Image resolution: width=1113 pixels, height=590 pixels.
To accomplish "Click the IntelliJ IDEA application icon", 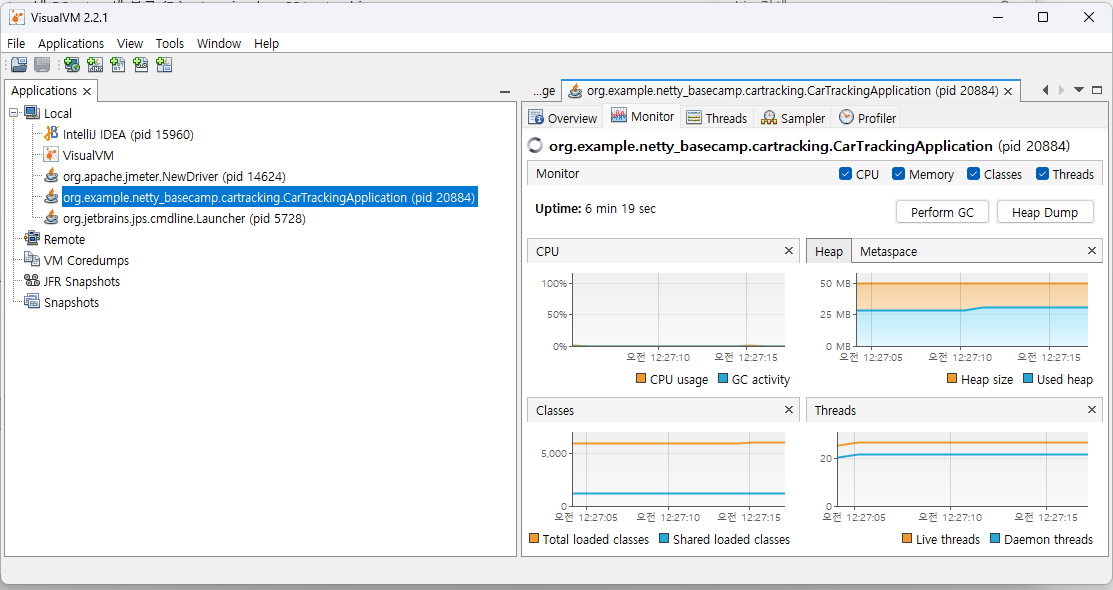I will pos(51,133).
